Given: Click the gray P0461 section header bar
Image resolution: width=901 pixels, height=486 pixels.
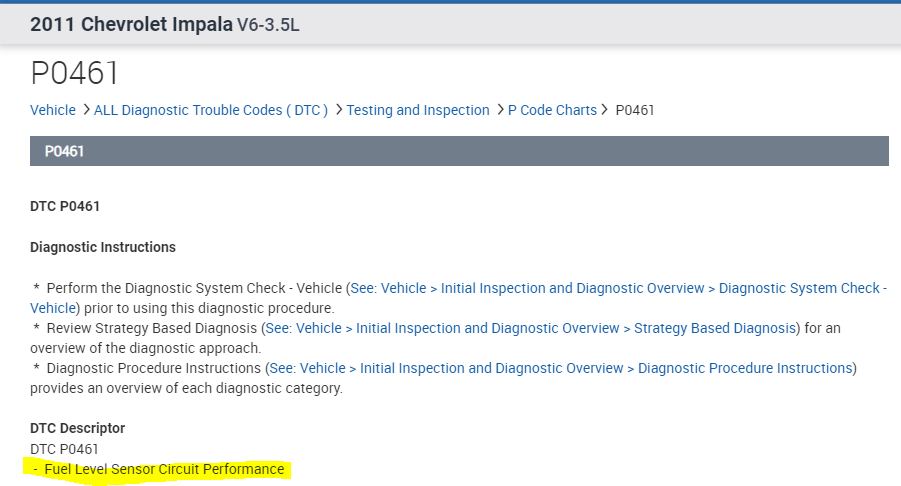Looking at the screenshot, I should click(459, 151).
